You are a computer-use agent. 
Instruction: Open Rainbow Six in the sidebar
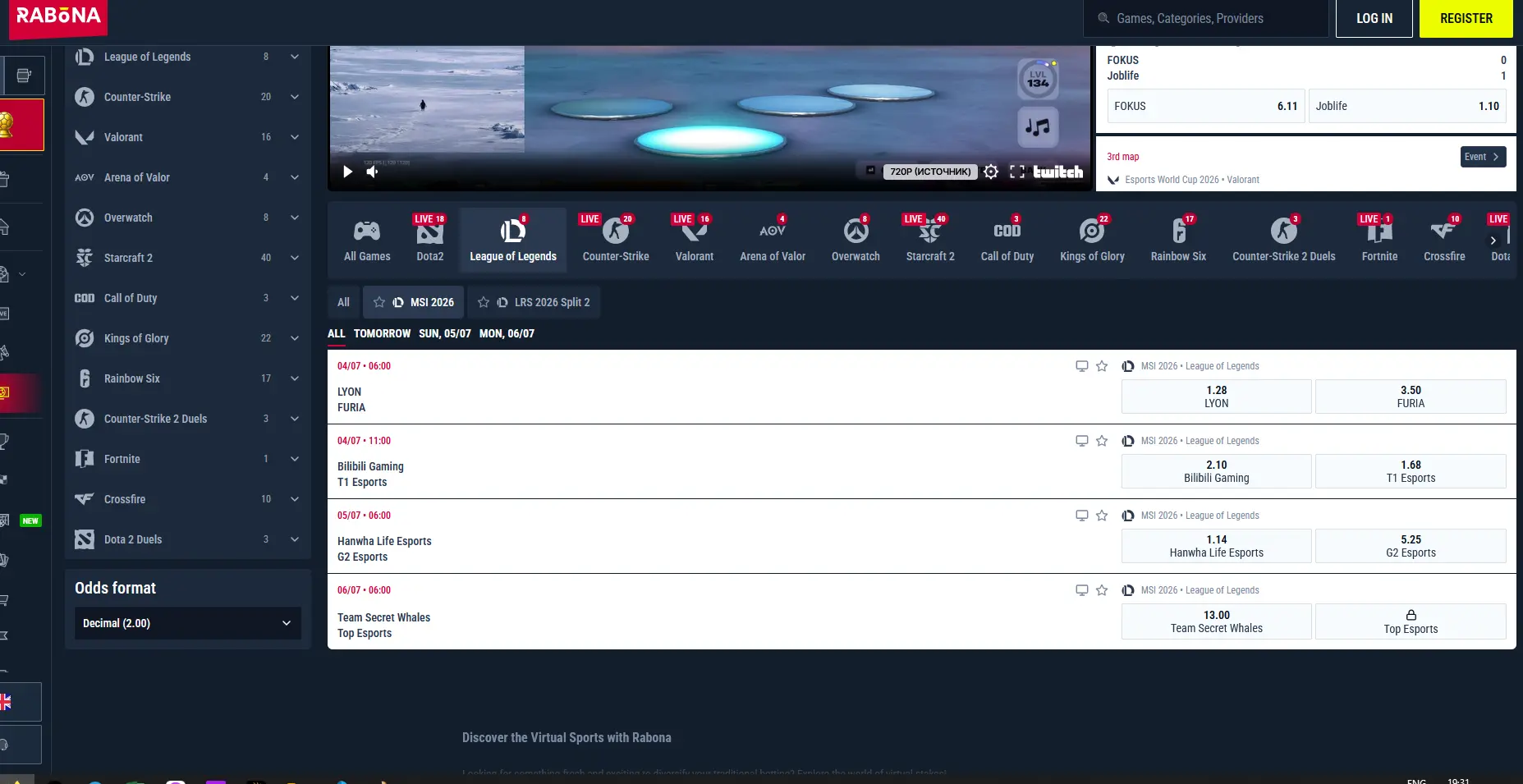[187, 378]
